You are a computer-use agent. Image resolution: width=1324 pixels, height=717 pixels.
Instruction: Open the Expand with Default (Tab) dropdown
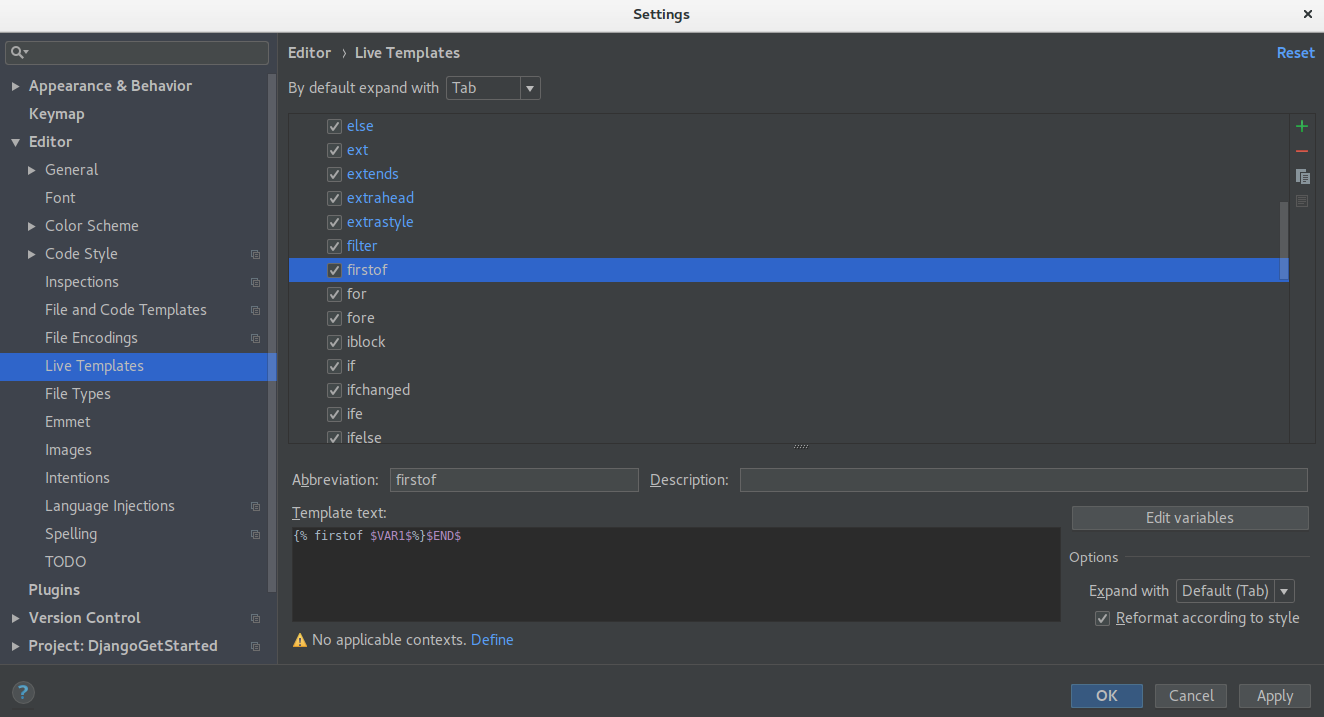(x=1283, y=590)
